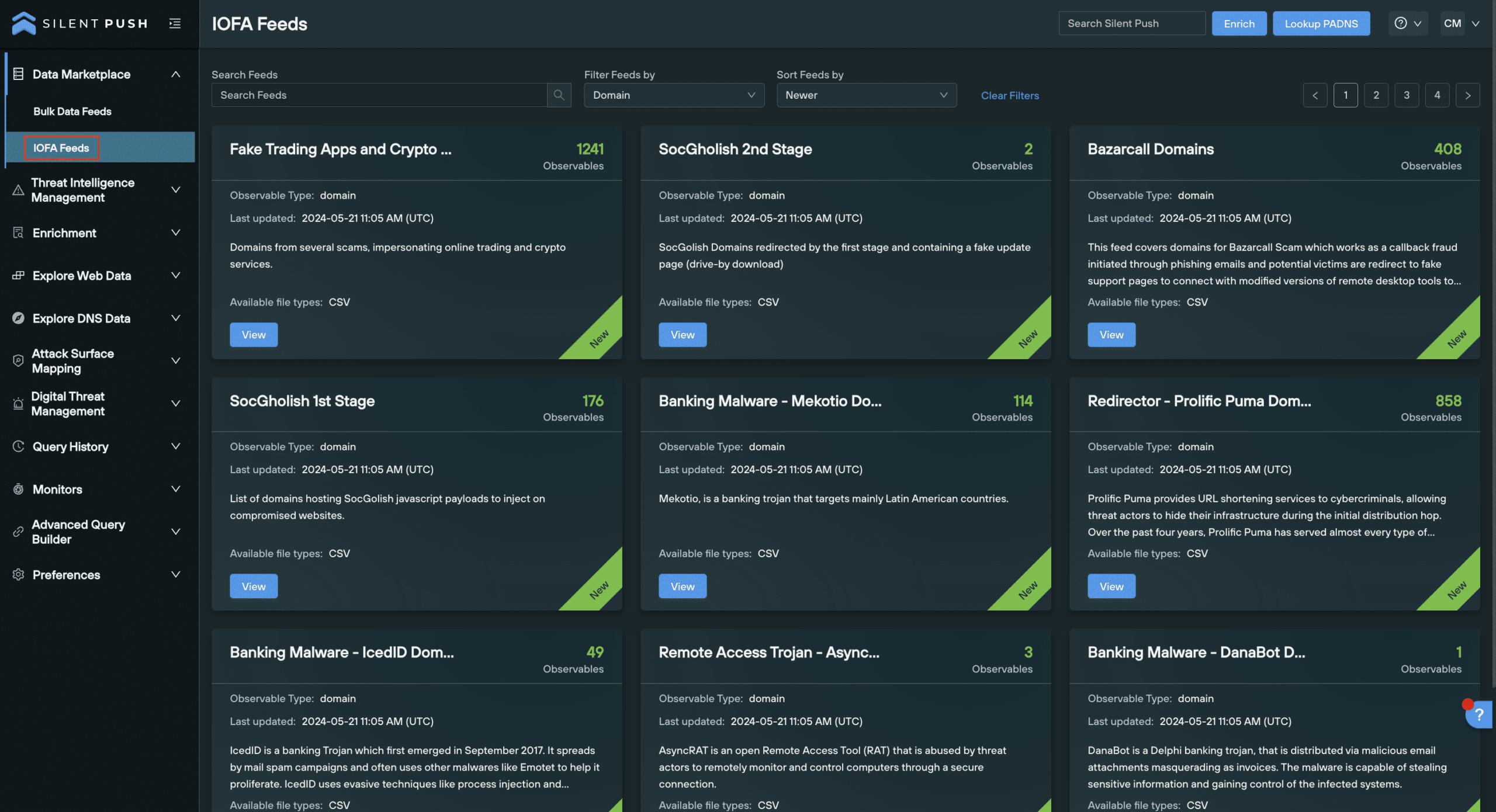This screenshot has width=1496, height=812.
Task: Click the Digital Threat Management alarm icon
Action: (18, 403)
